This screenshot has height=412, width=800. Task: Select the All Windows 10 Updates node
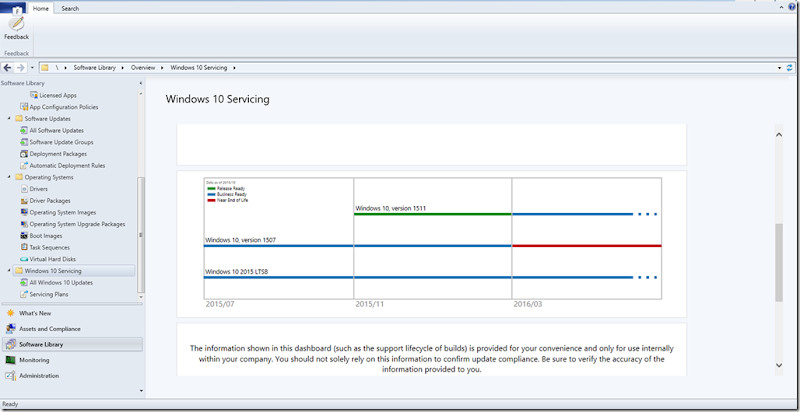(61, 283)
